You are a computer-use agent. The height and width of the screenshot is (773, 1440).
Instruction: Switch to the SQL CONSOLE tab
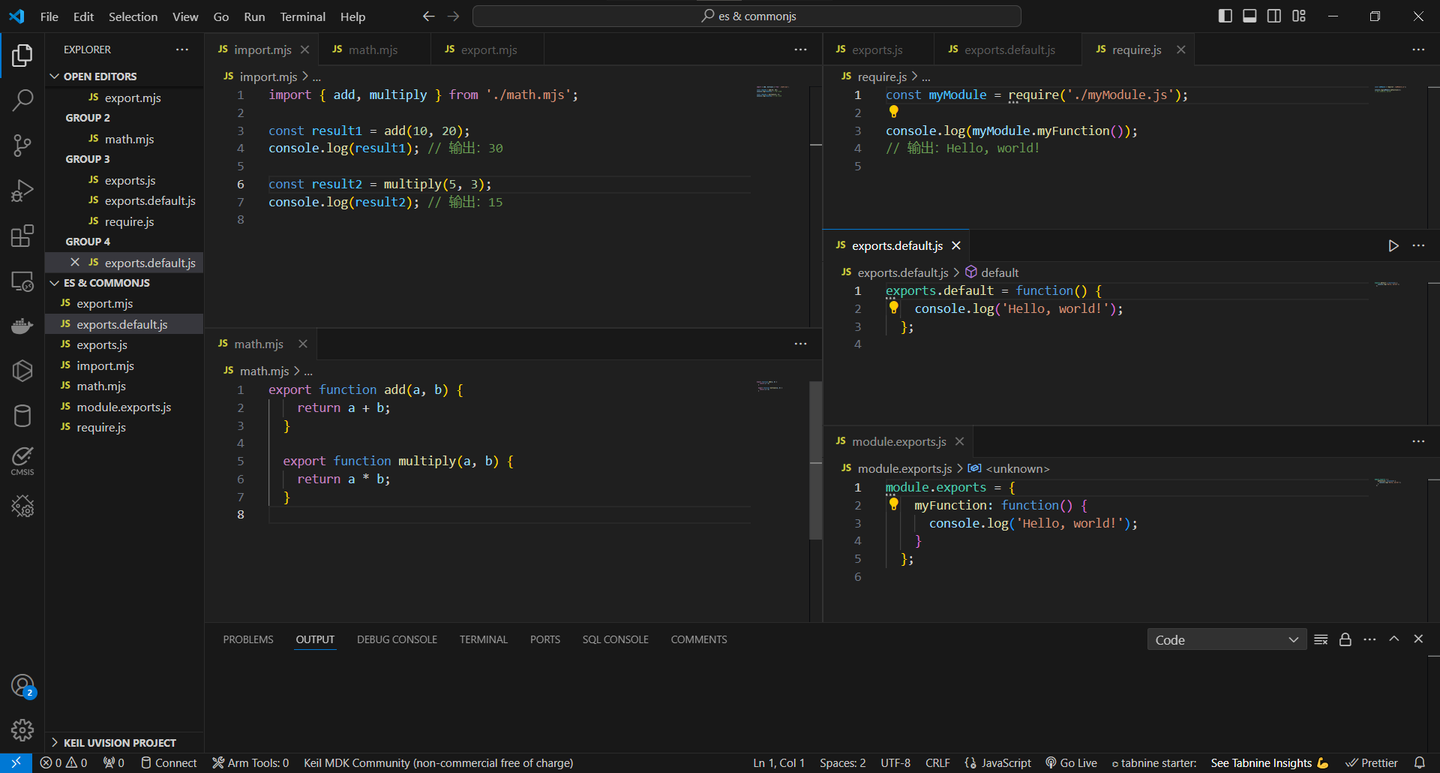[615, 639]
